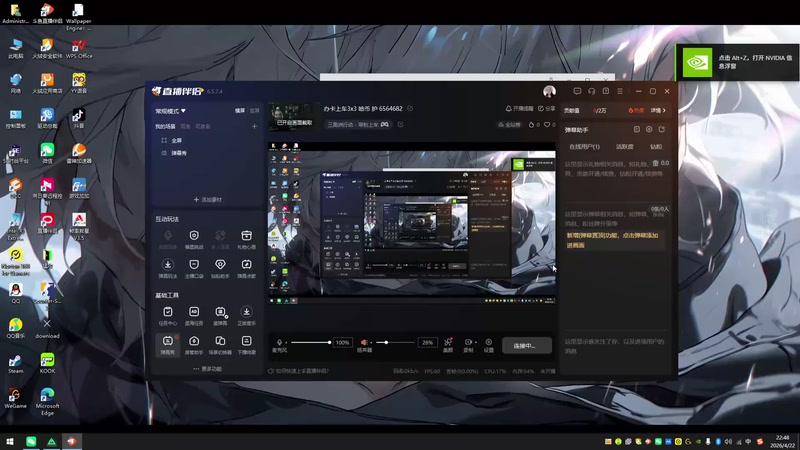
Task: Click the microphone 100% value field
Action: coord(342,342)
